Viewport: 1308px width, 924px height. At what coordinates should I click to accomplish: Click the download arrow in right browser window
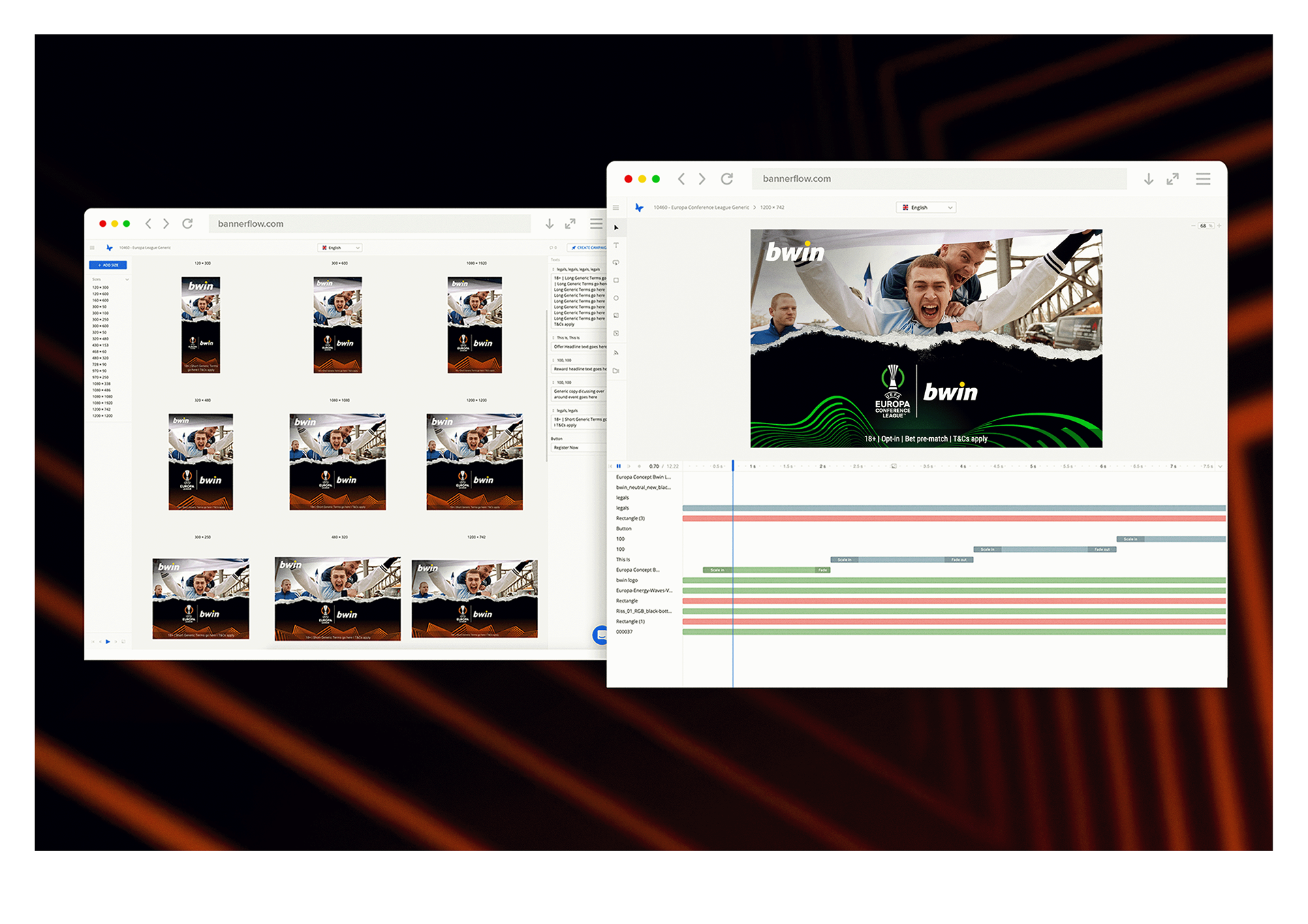pos(1149,179)
